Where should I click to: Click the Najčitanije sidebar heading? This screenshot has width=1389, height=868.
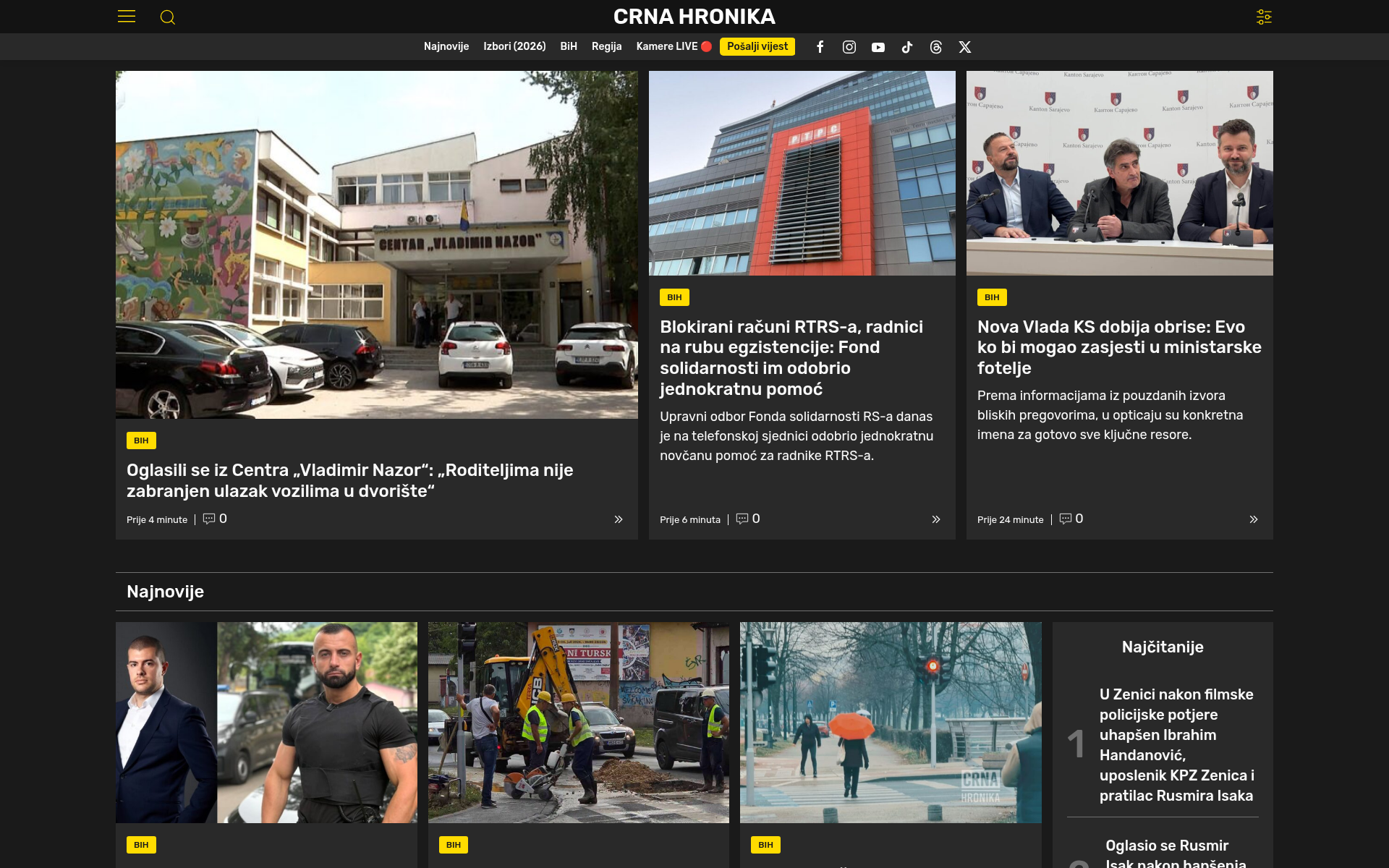click(1163, 647)
